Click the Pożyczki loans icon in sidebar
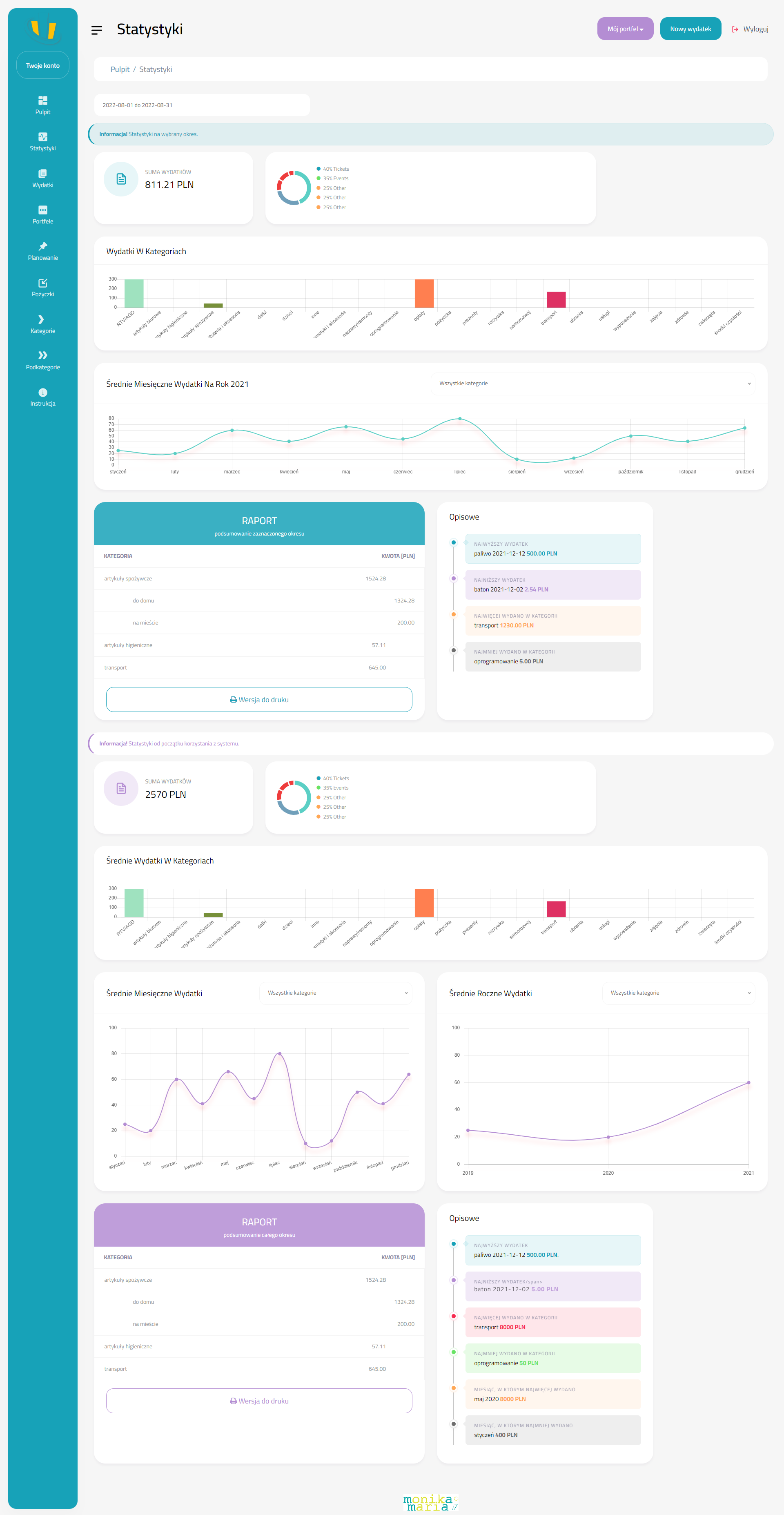 coord(42,283)
